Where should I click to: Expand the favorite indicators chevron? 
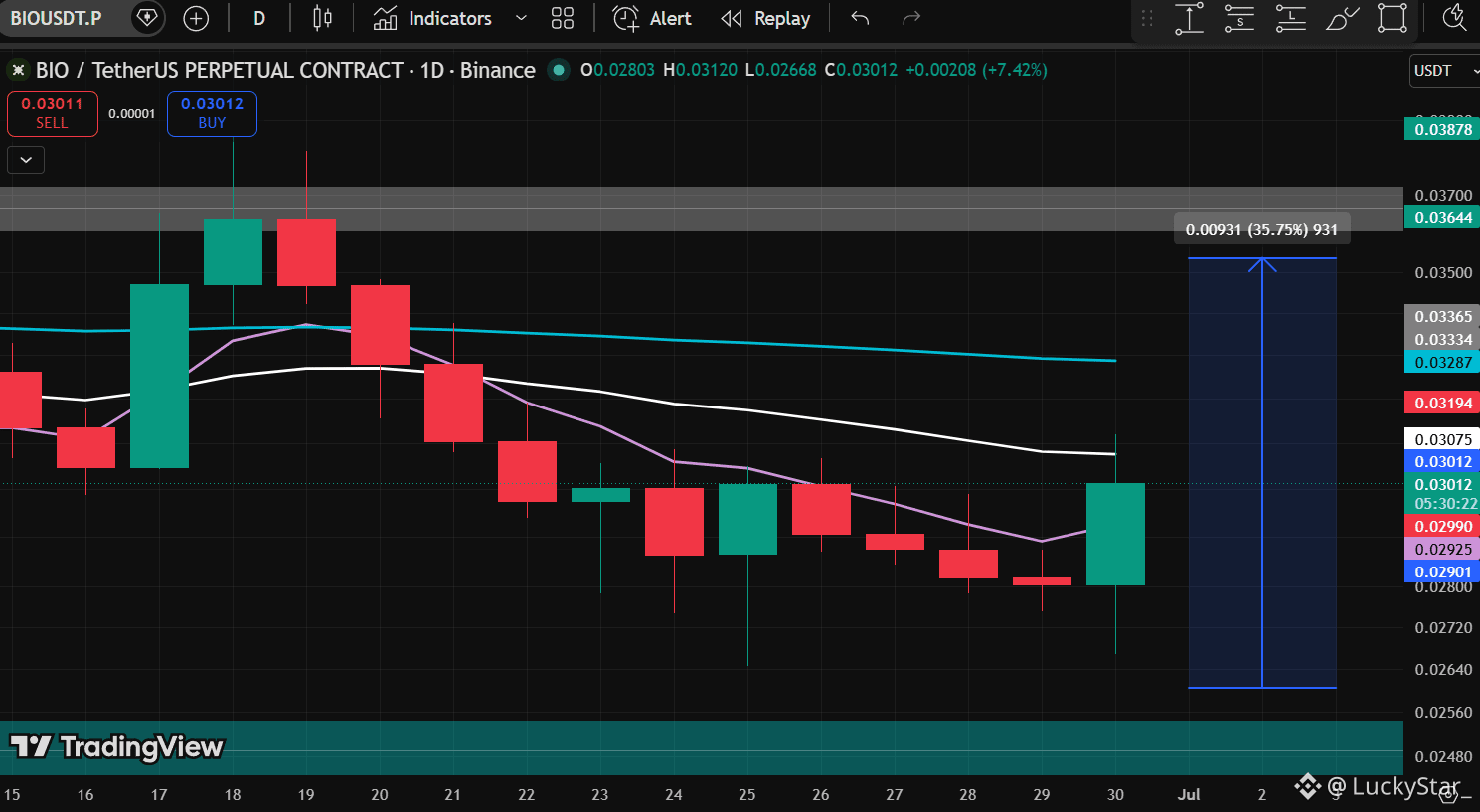pyautogui.click(x=521, y=18)
